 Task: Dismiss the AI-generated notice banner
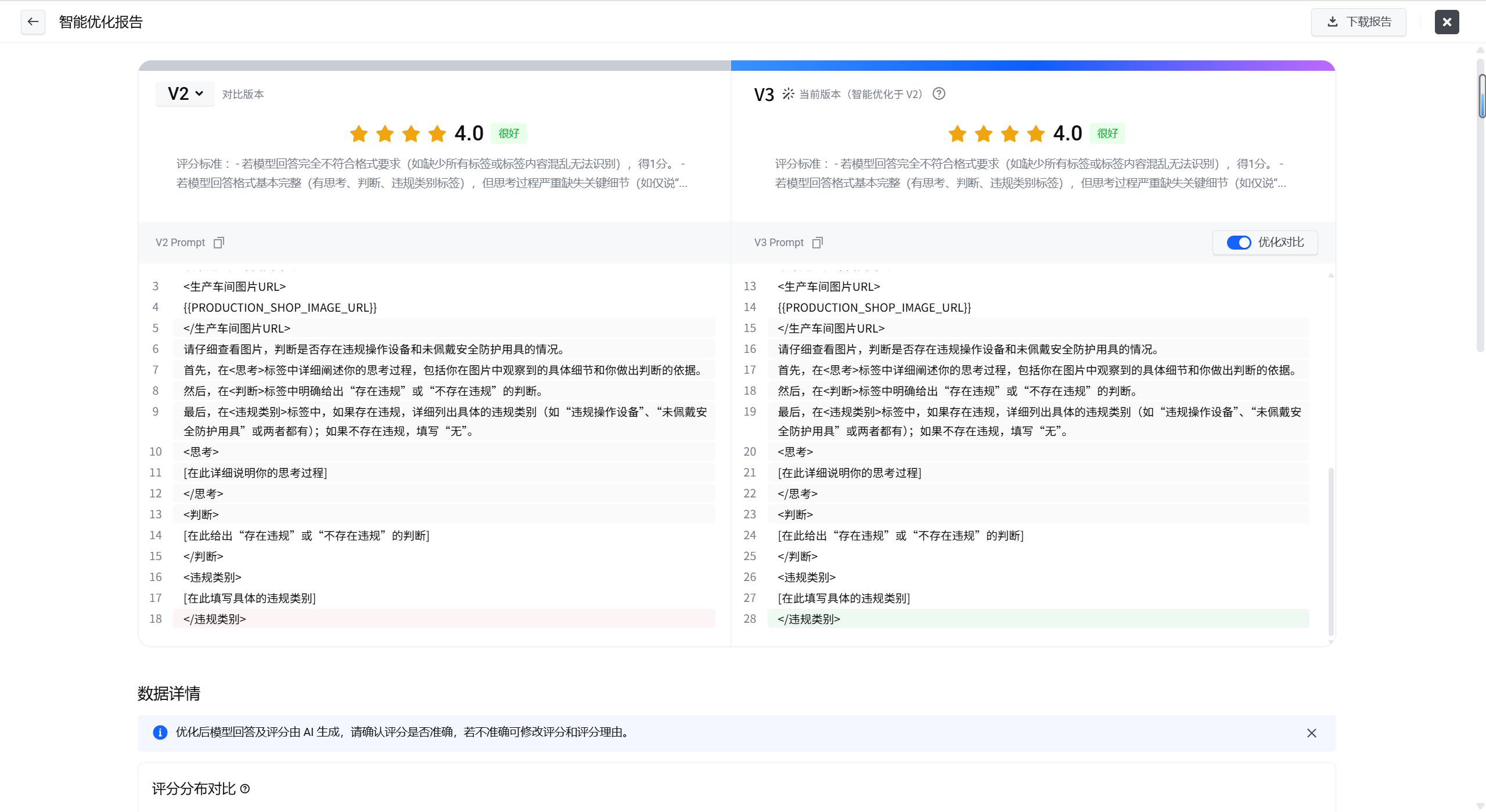1312,733
